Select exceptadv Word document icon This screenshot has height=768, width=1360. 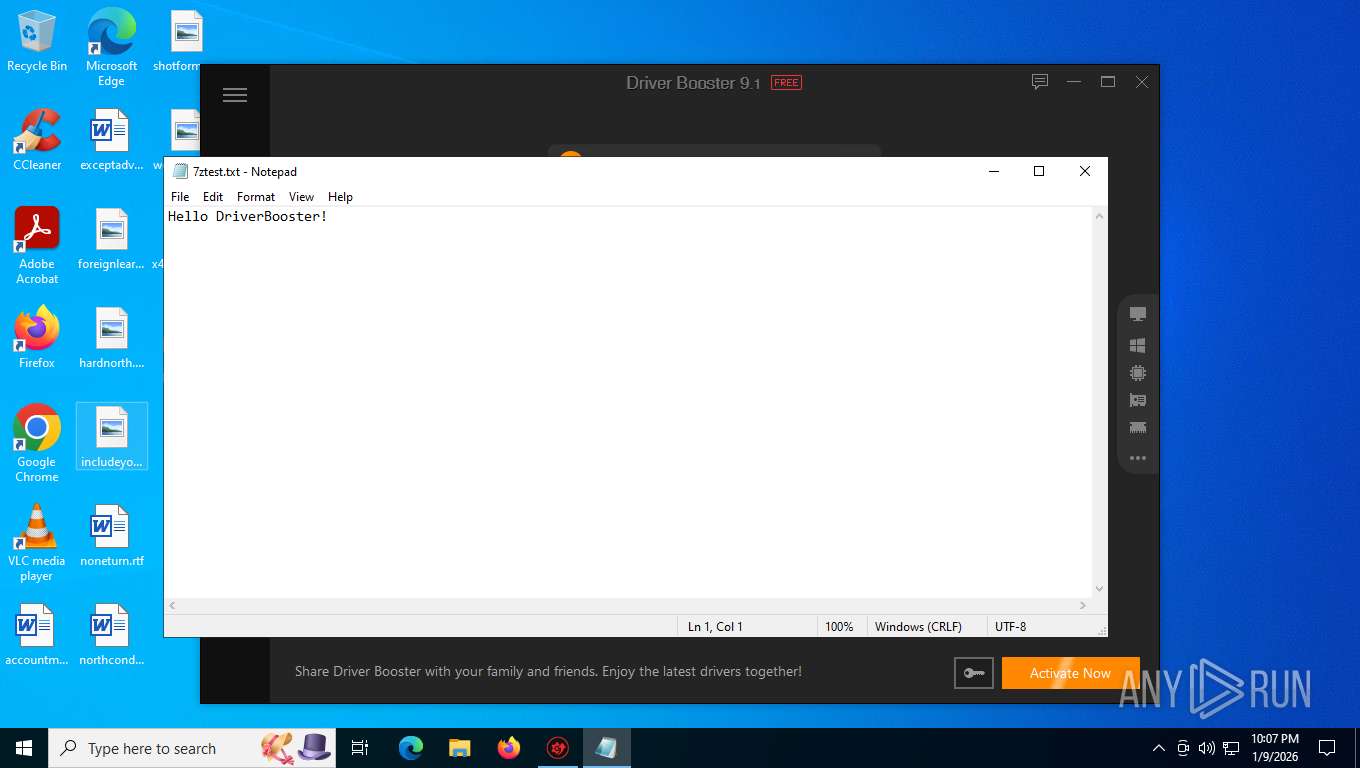pos(111,140)
